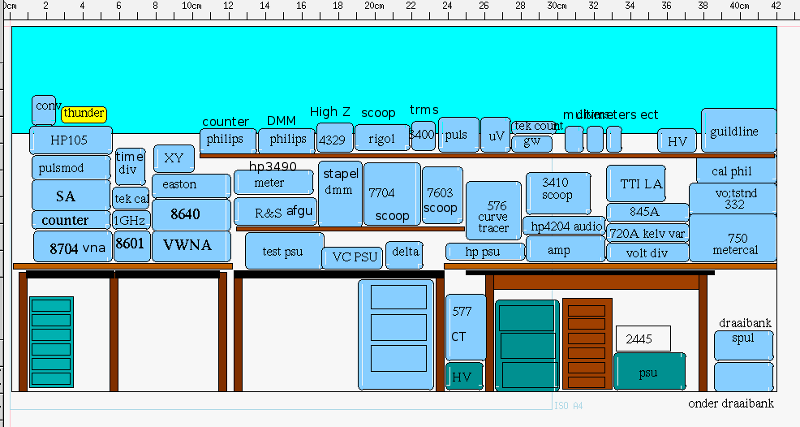Select the R&S afgu box
The width and height of the screenshot is (800, 427).
point(273,212)
